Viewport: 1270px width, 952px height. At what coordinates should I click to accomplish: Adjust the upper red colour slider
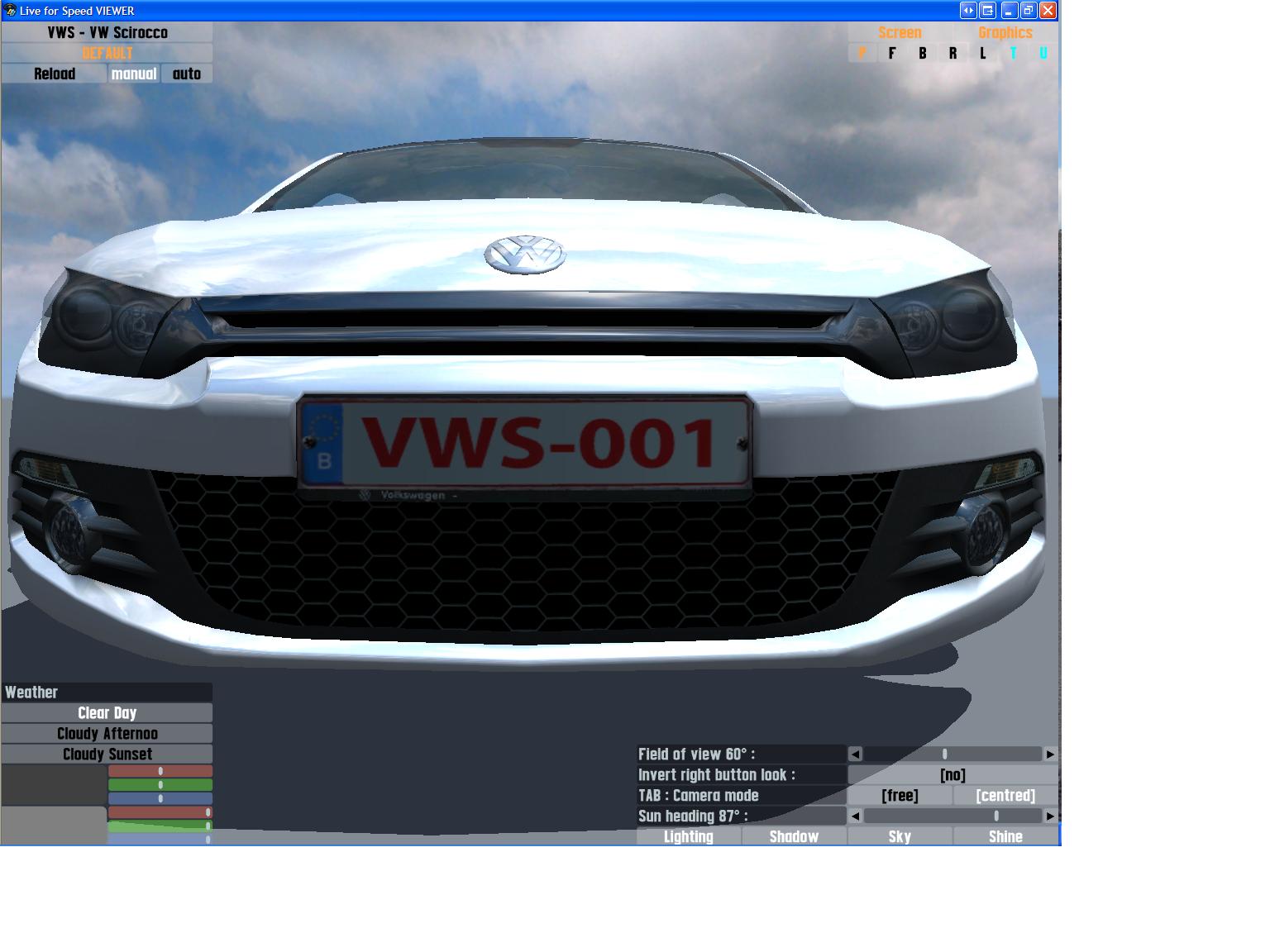point(160,771)
